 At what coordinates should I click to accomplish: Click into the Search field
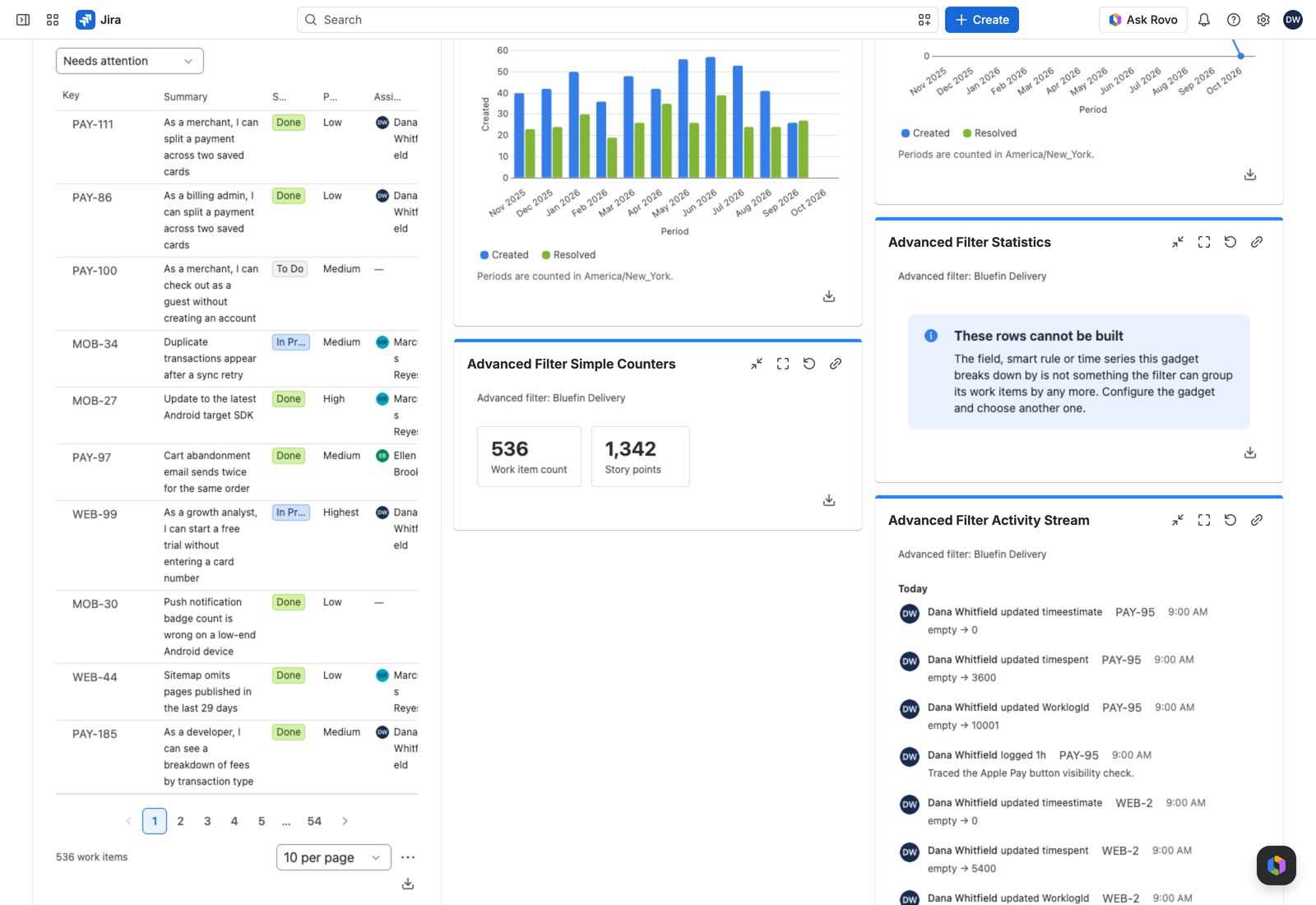click(617, 20)
